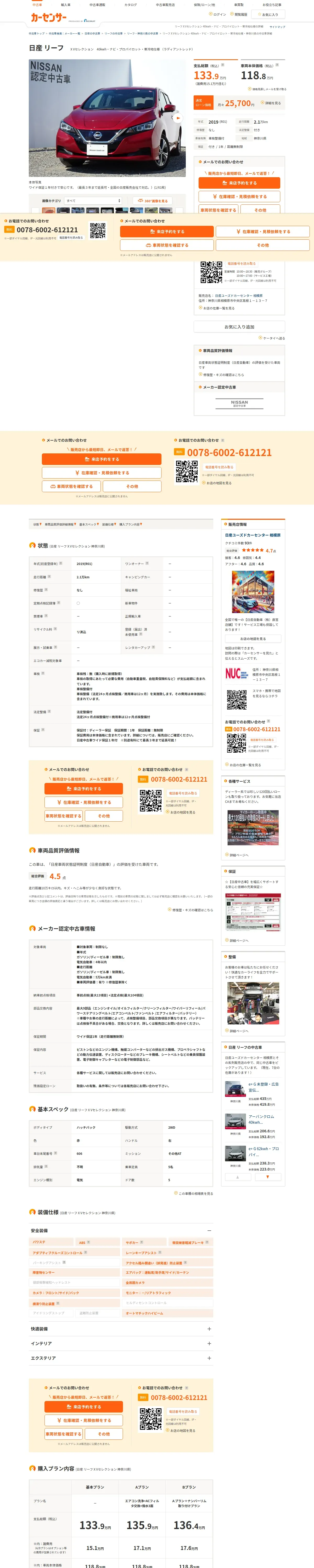Click the カーセンサー logo
The height and width of the screenshot is (1568, 314).
pyautogui.click(x=49, y=18)
